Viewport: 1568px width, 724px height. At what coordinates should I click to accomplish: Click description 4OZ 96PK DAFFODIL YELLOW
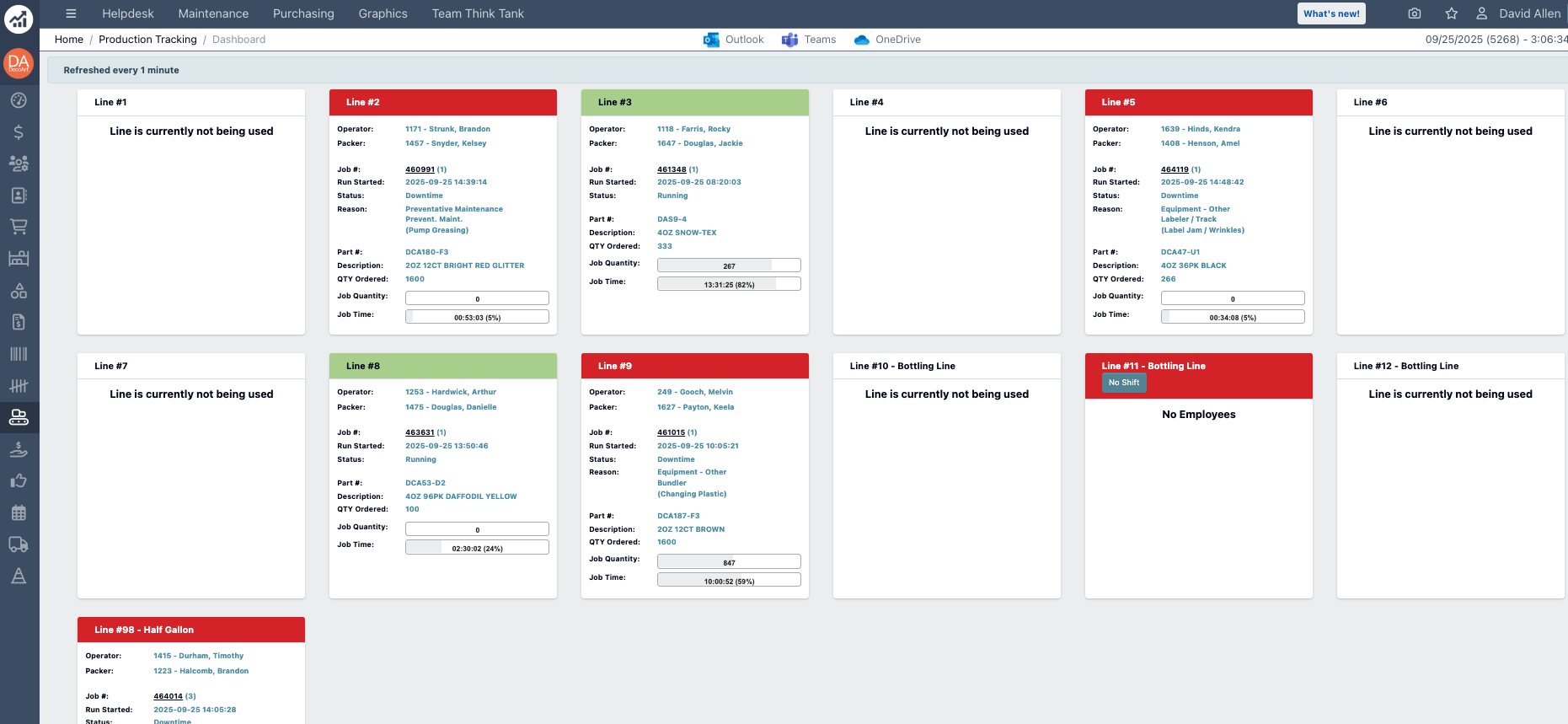coord(461,496)
